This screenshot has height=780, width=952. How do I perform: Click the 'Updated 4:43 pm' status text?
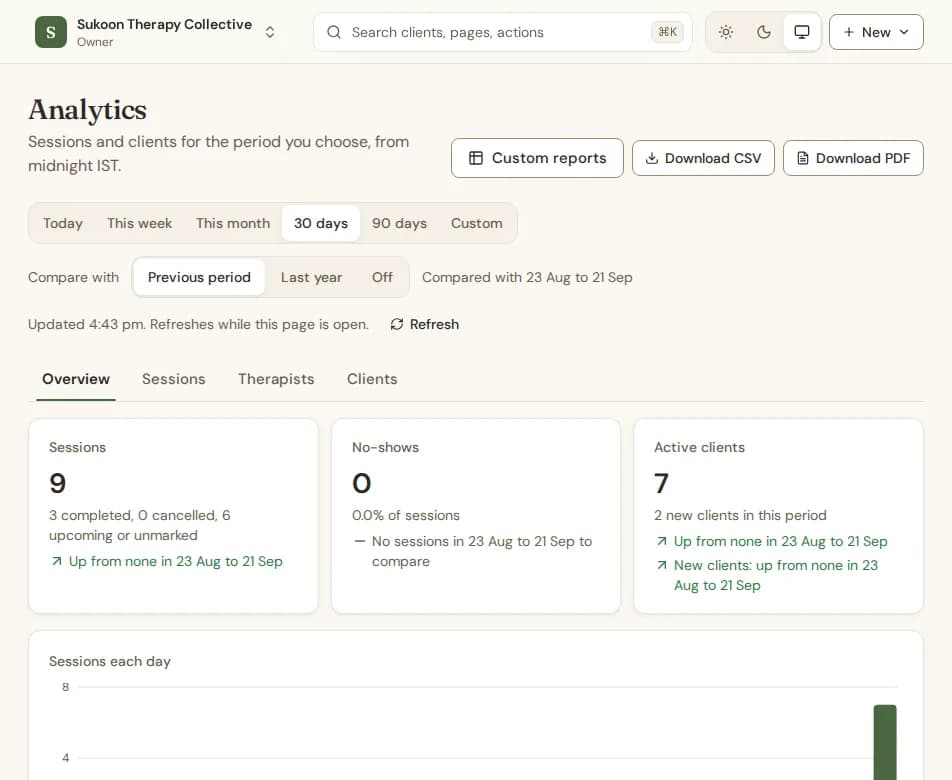[199, 324]
